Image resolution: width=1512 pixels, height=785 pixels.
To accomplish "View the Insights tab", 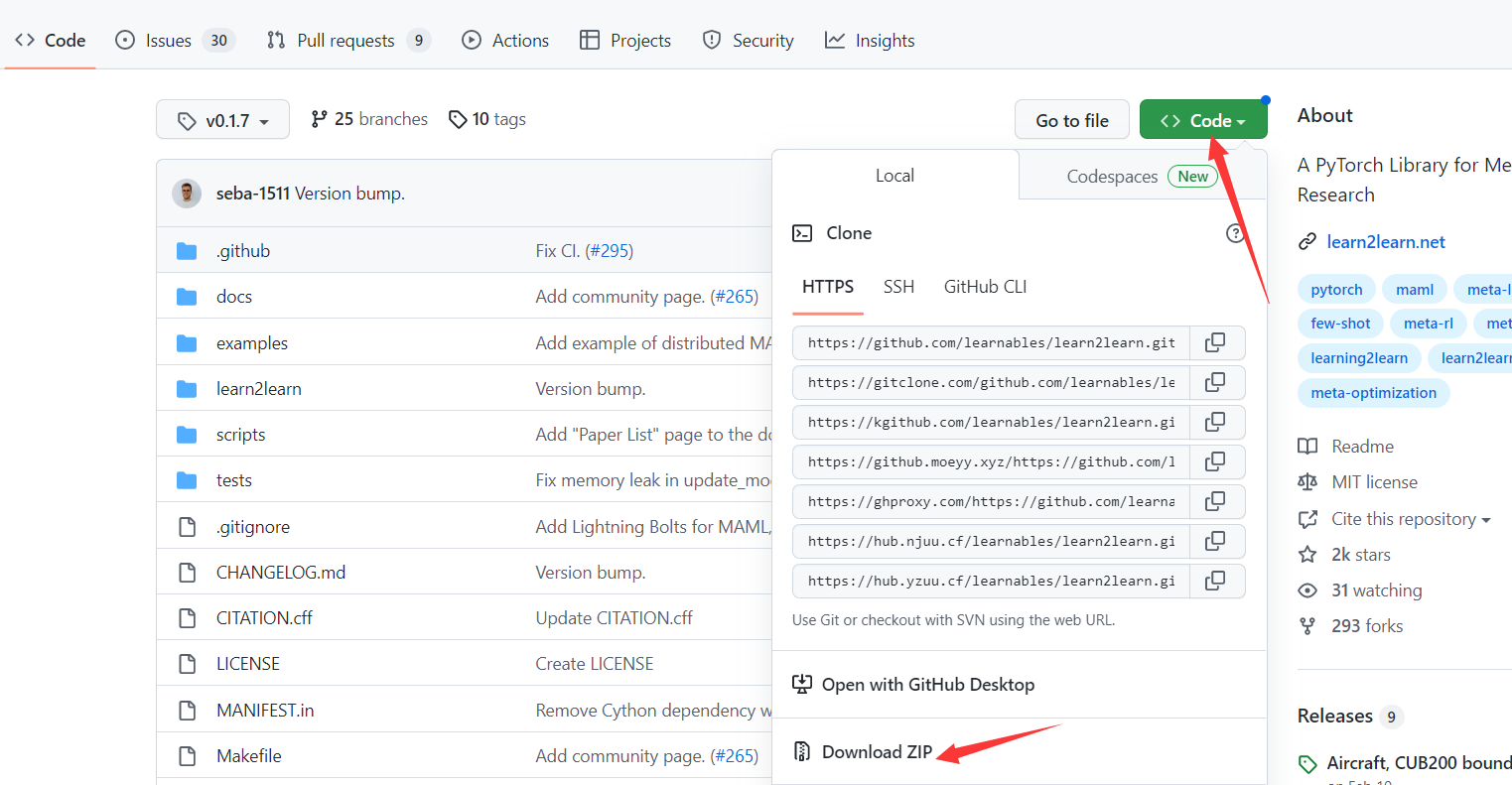I will coord(870,40).
